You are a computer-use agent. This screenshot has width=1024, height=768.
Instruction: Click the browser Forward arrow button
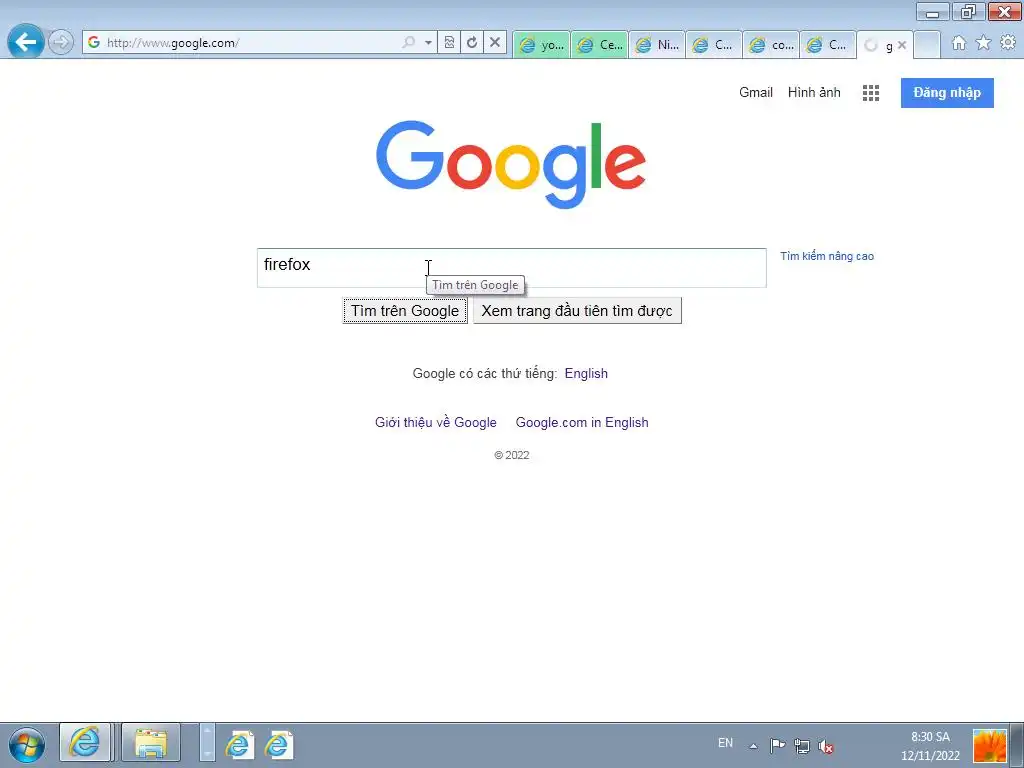click(x=61, y=42)
